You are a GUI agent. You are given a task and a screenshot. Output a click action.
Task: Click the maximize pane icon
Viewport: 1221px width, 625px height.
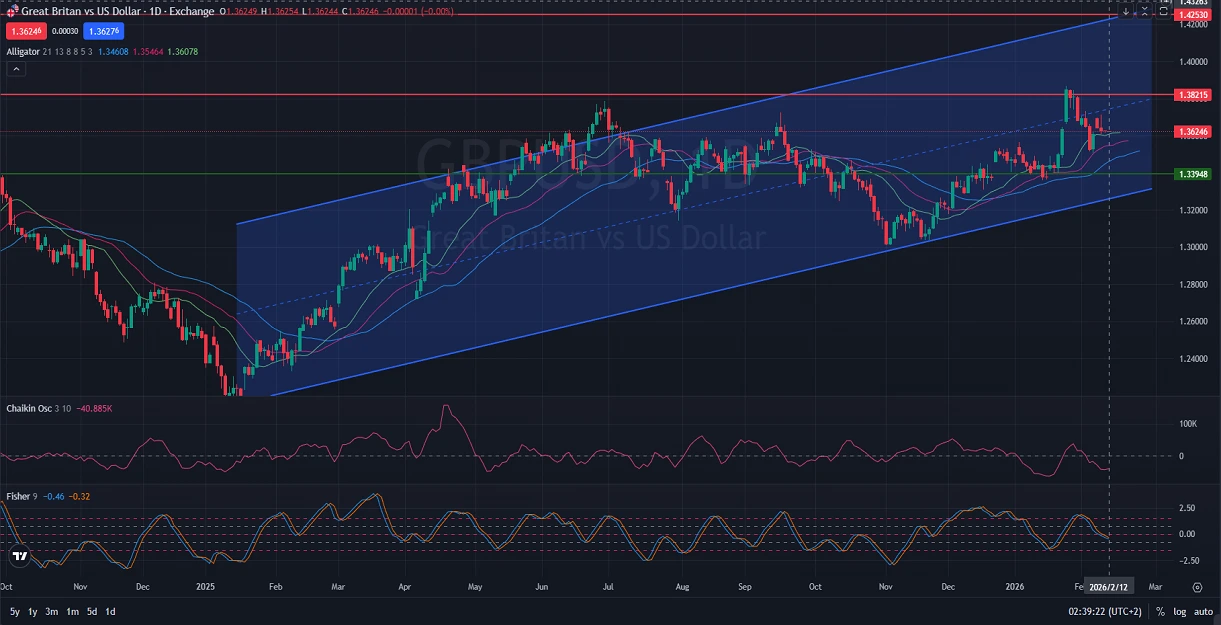coord(1163,12)
